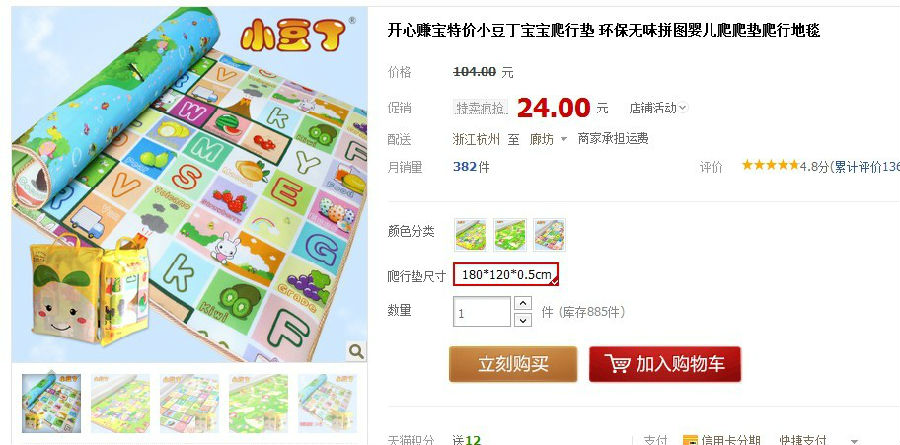Select the first color option swatch
Image resolution: width=900 pixels, height=445 pixels.
(470, 235)
